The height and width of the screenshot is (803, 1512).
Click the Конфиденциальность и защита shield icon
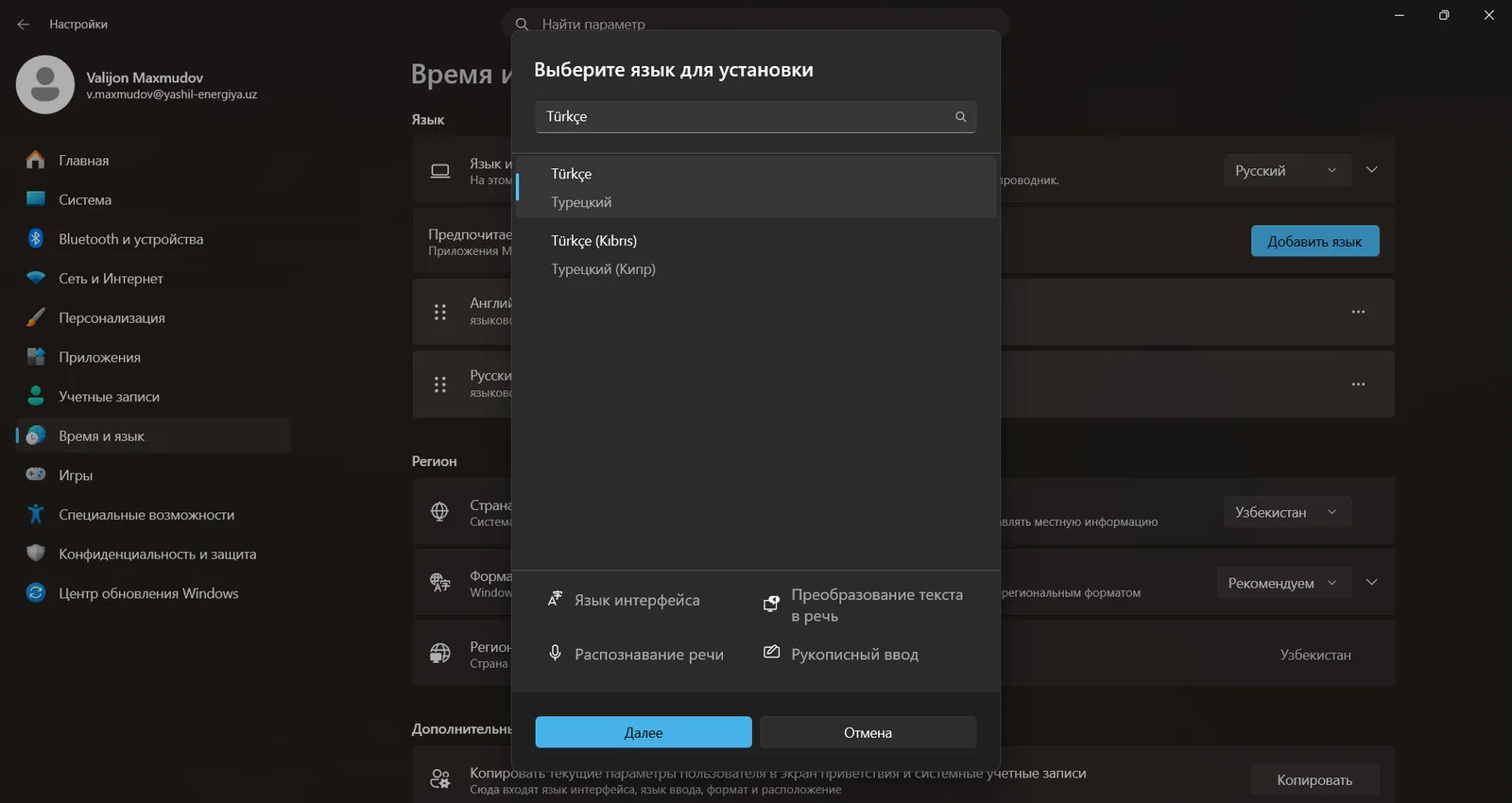(36, 554)
